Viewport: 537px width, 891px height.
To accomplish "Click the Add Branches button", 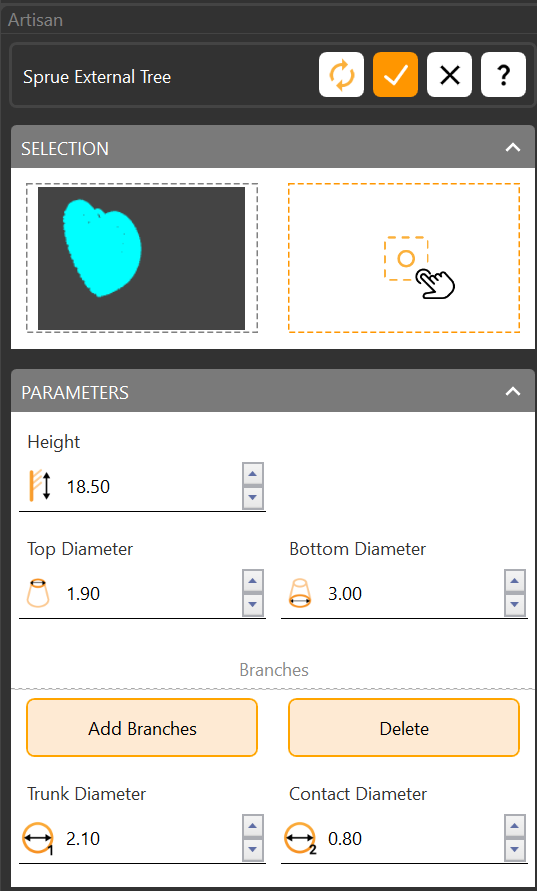I will 142,728.
